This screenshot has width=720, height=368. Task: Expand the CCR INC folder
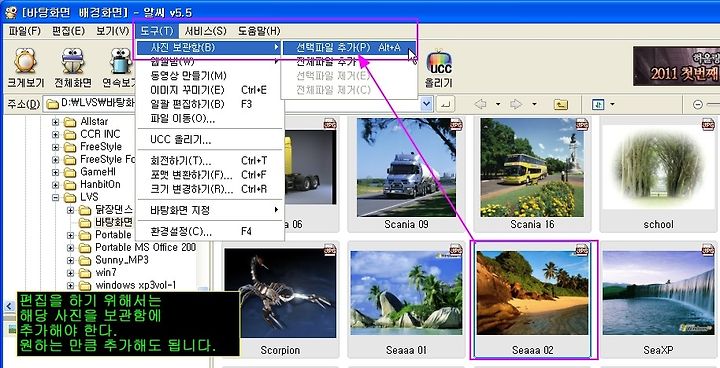tap(56, 135)
